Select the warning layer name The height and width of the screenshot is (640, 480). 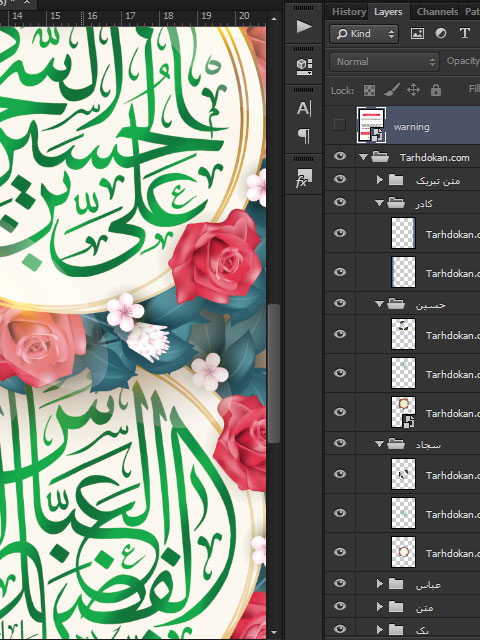coord(411,127)
